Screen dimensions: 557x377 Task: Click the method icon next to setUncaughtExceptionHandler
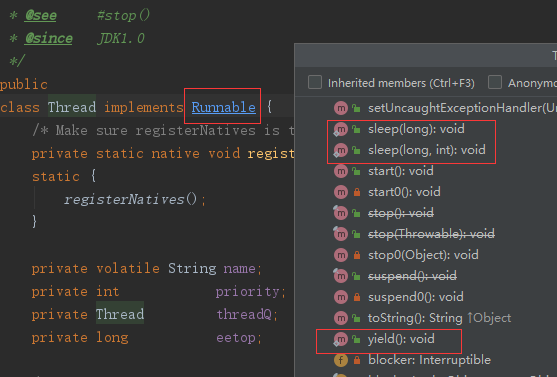click(x=341, y=108)
